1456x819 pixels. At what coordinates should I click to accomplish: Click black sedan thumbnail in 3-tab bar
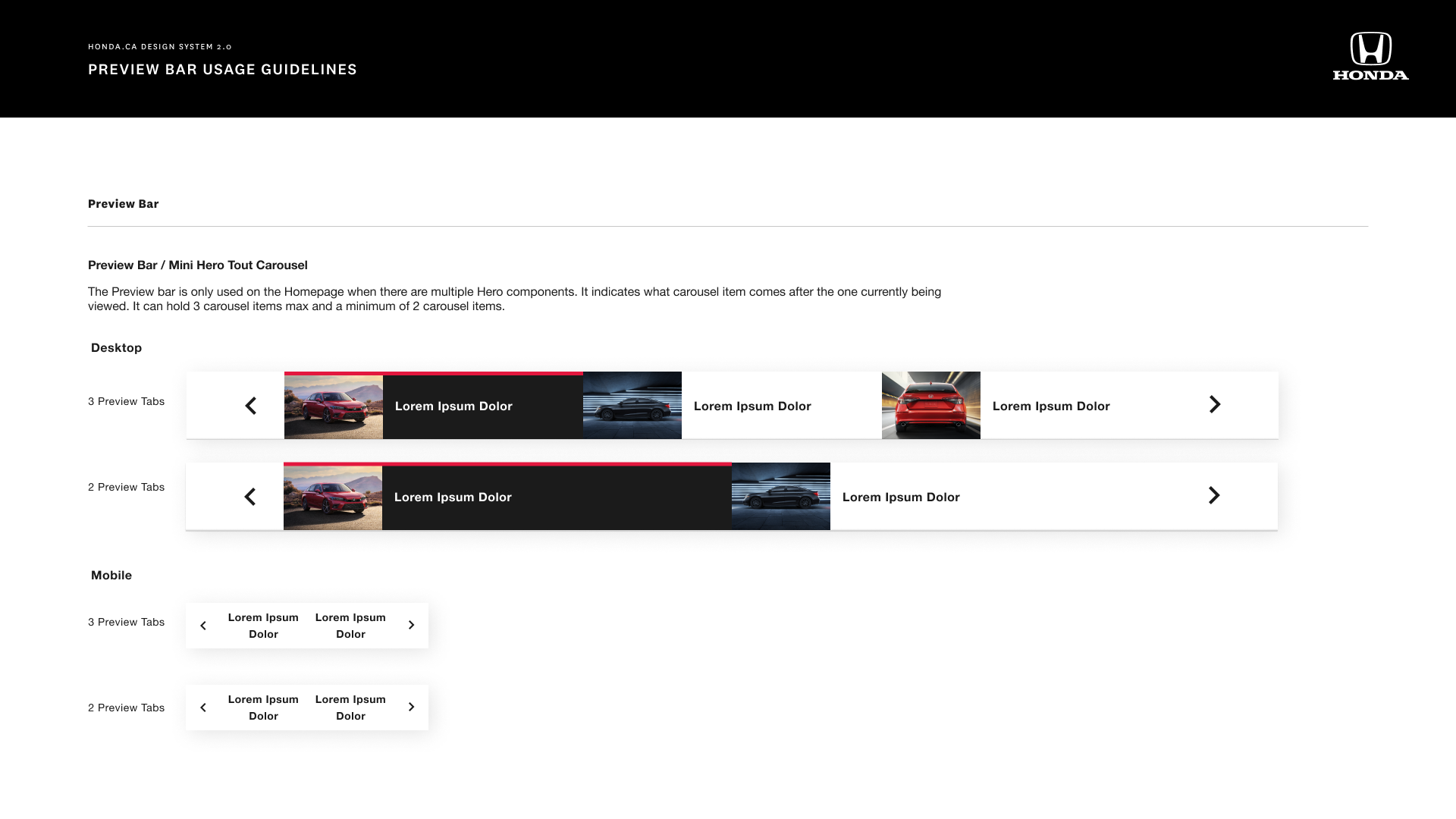point(632,405)
